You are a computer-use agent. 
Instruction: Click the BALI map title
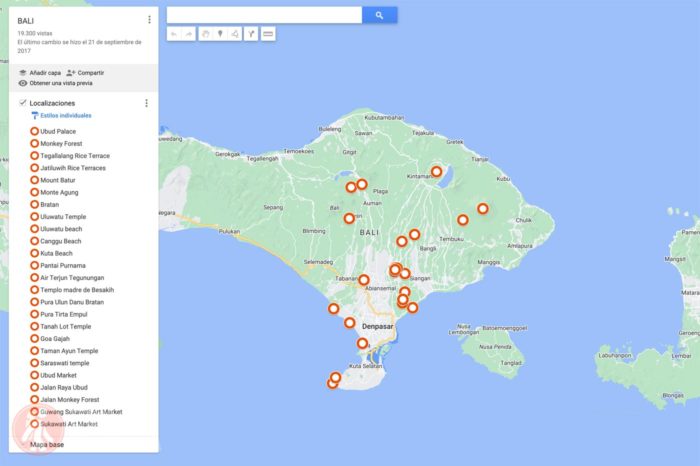click(25, 21)
